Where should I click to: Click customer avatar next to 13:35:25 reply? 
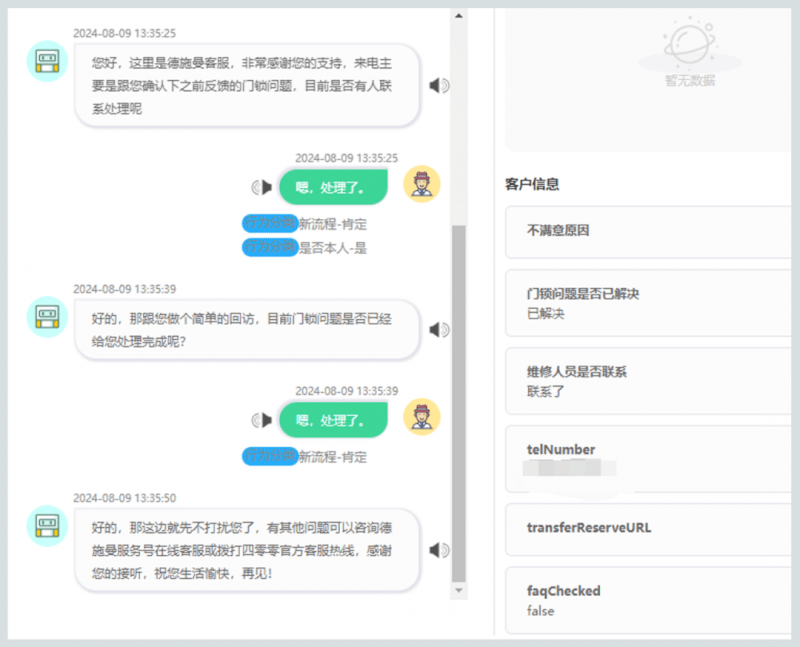[421, 184]
